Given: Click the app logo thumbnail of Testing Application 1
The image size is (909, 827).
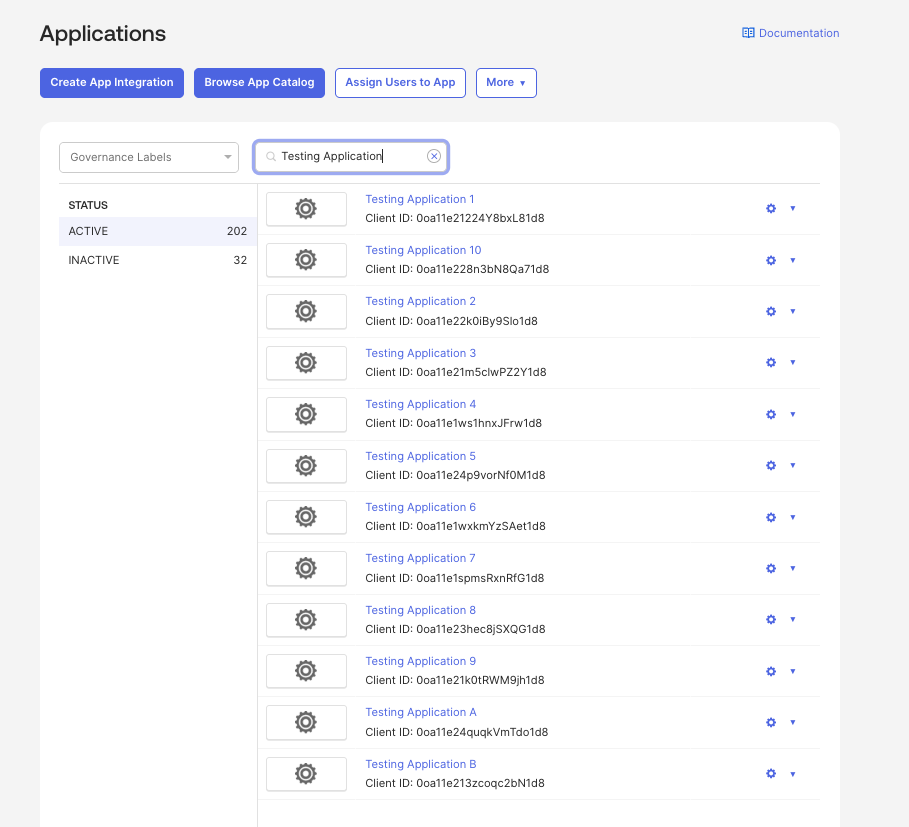Looking at the screenshot, I should pyautogui.click(x=306, y=209).
